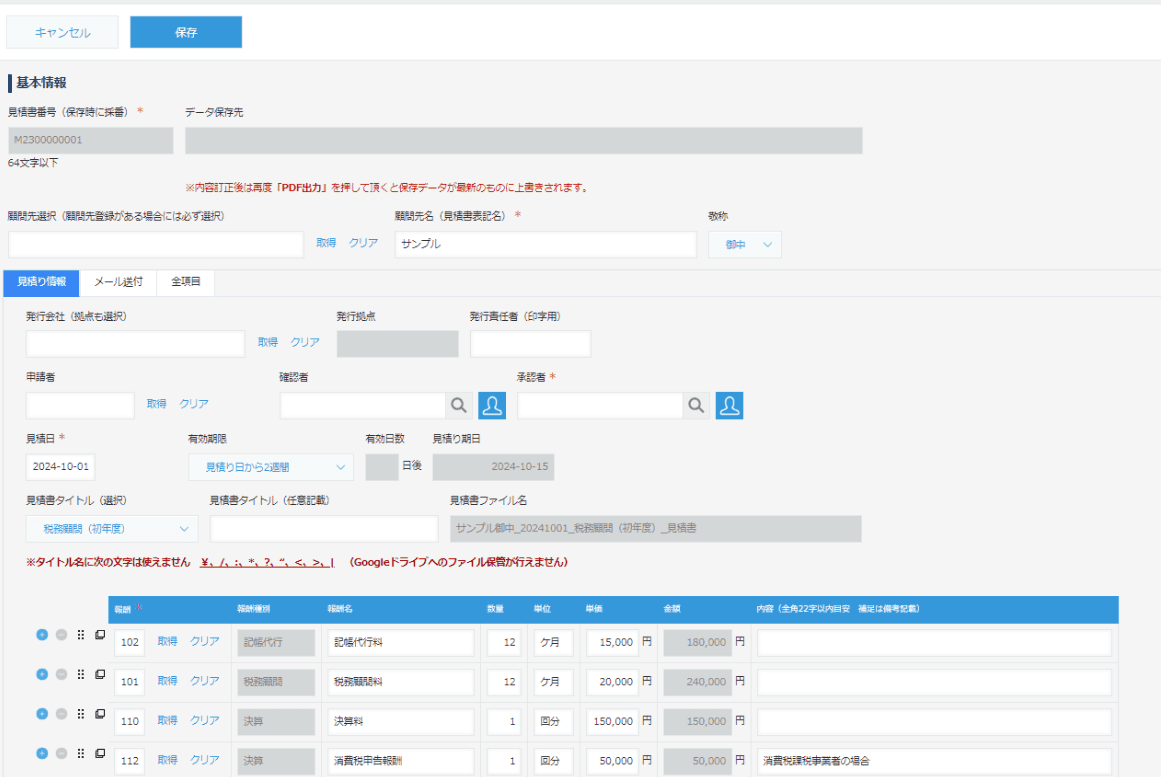This screenshot has width=1161, height=777.
Task: Focus the 申請者 input field
Action: (x=80, y=405)
